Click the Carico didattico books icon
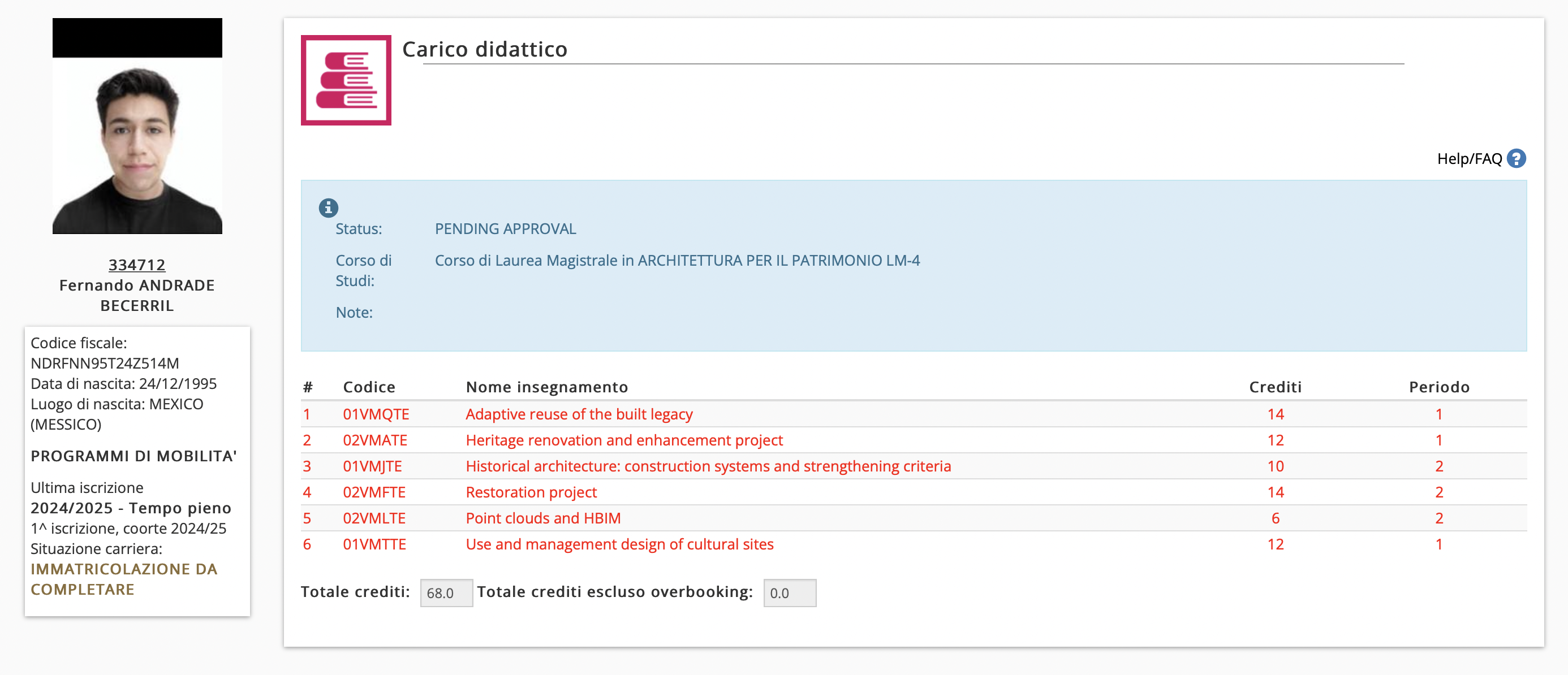 (346, 80)
